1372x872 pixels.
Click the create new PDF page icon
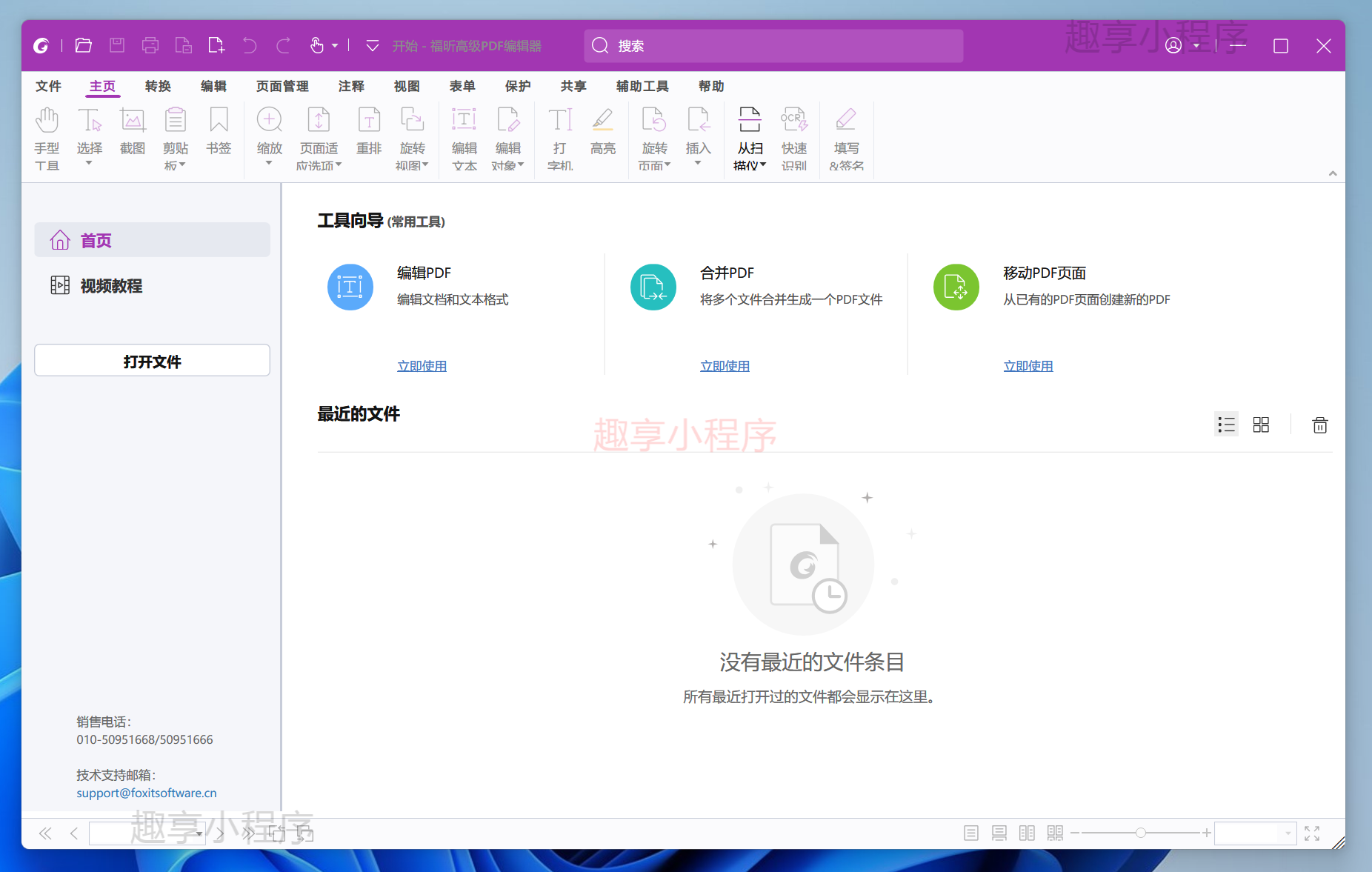(216, 46)
